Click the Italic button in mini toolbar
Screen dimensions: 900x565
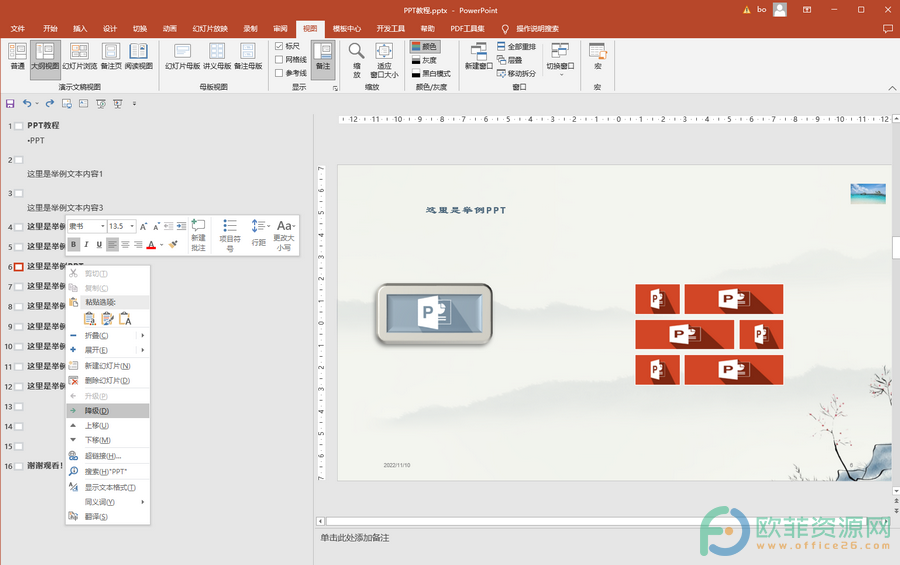86,245
